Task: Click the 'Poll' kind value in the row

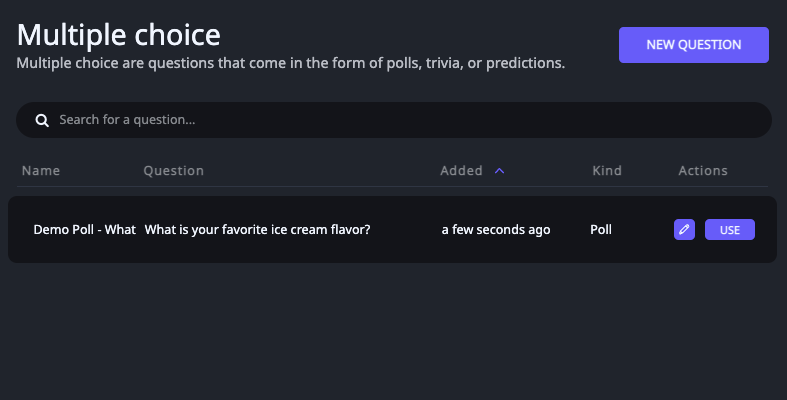Action: 601,229
